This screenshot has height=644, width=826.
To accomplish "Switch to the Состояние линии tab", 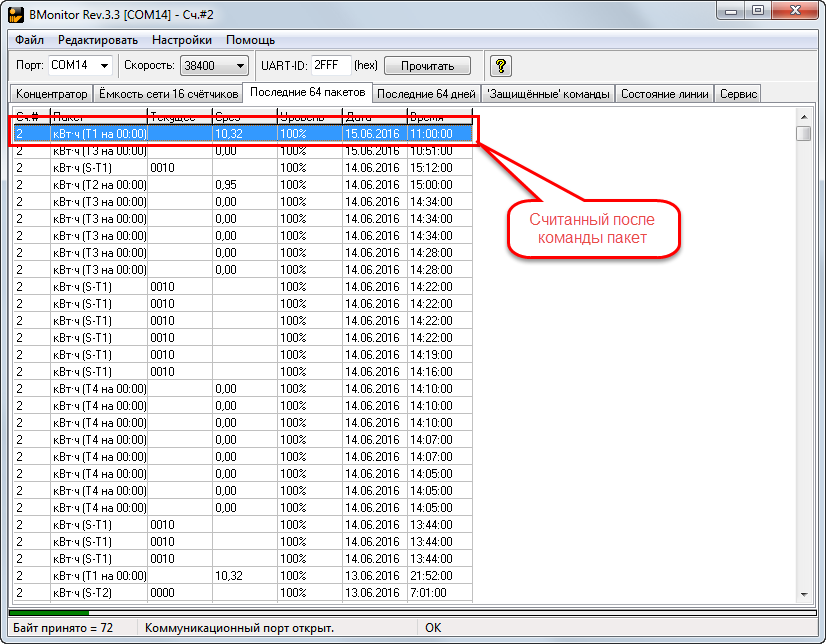I will tap(665, 94).
